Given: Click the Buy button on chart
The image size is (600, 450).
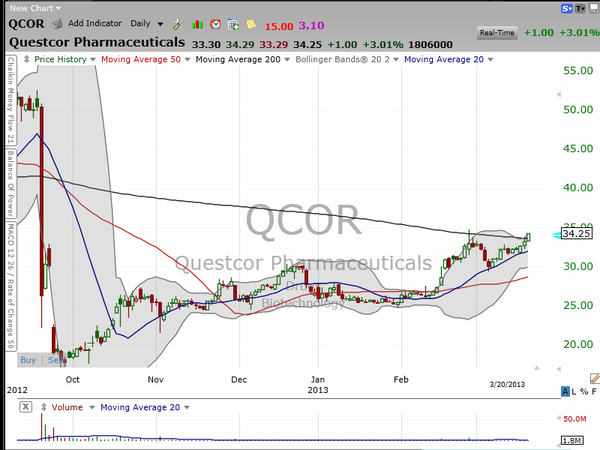Looking at the screenshot, I should pyautogui.click(x=28, y=360).
